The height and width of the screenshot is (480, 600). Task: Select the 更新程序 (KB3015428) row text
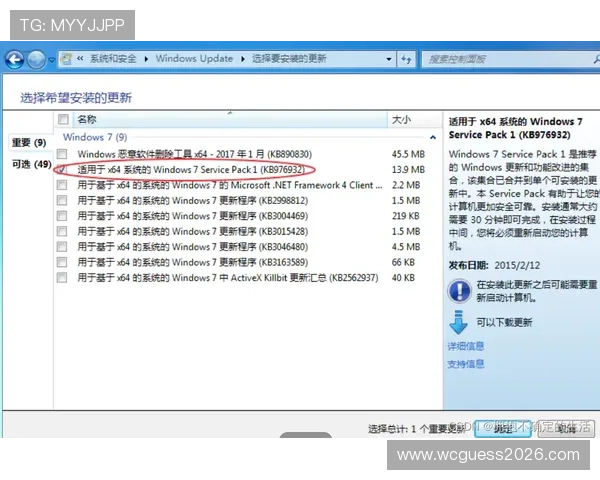pos(192,231)
